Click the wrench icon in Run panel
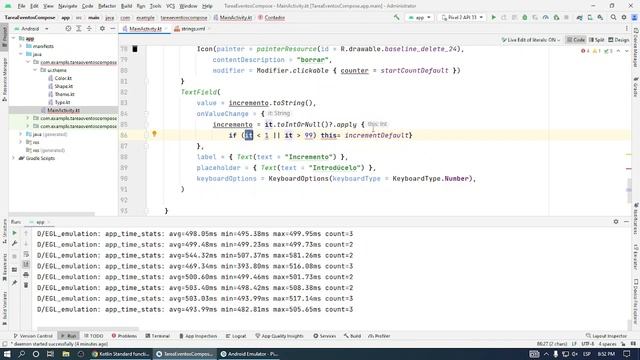 pyautogui.click(x=14, y=243)
